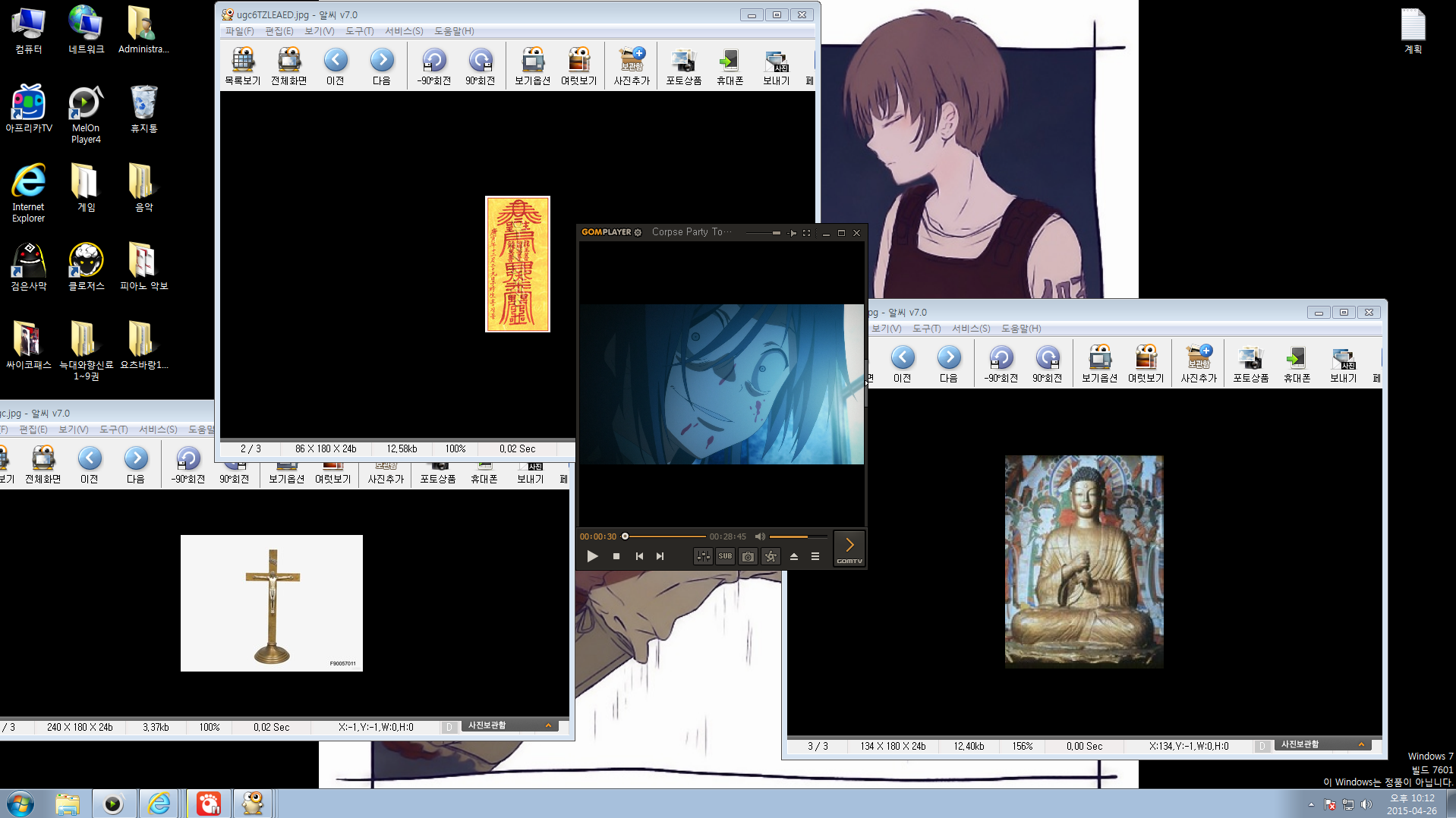Image resolution: width=1456 pixels, height=818 pixels.
Task: Expand 사진보관함 in the Buddha window status bar
Action: (x=1325, y=744)
